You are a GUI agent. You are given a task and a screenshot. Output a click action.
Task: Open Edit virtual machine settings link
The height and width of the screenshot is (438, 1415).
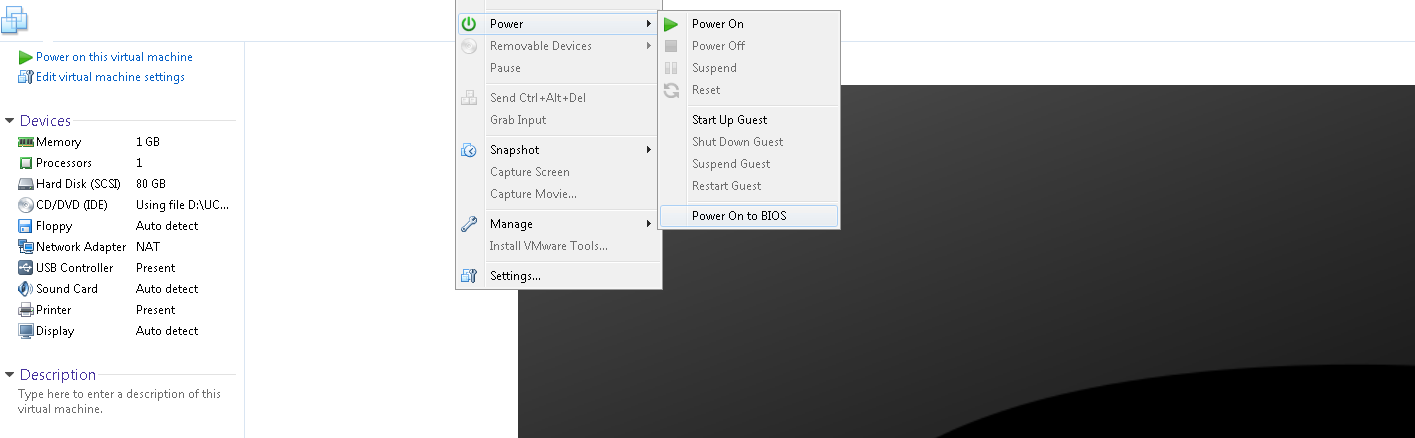click(x=110, y=77)
